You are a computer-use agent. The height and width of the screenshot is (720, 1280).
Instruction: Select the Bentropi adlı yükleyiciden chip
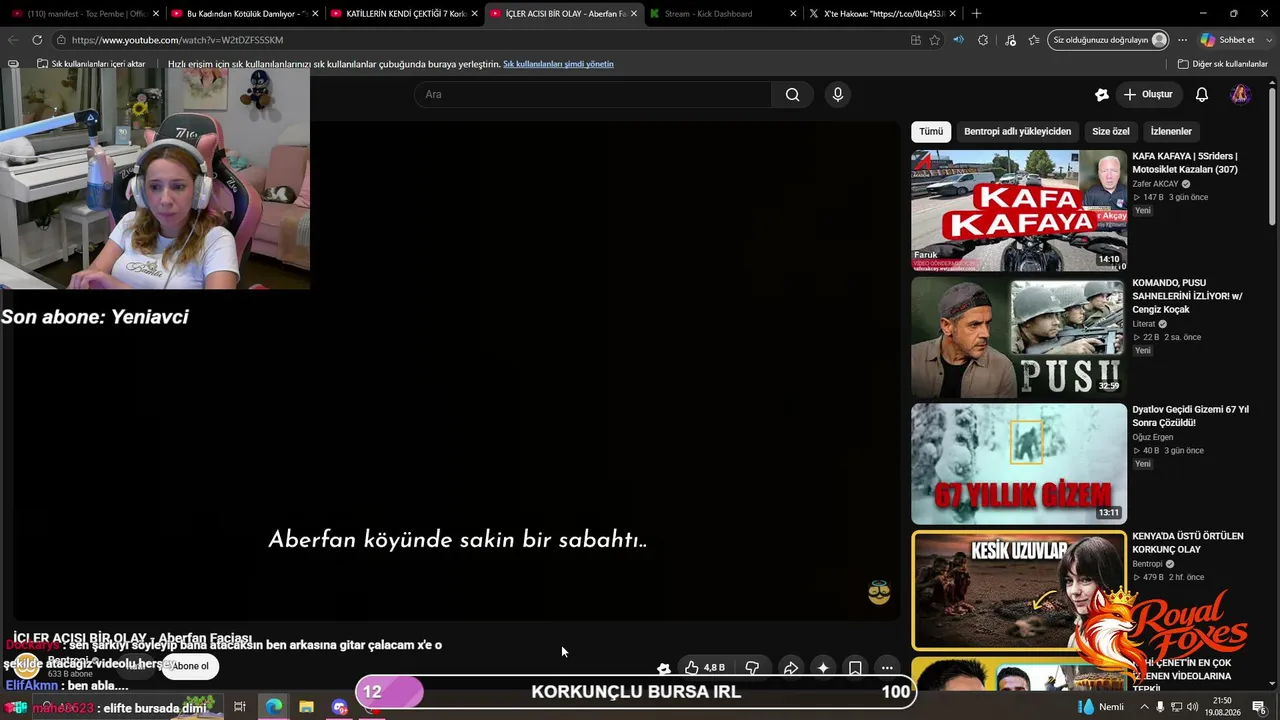pos(1017,132)
